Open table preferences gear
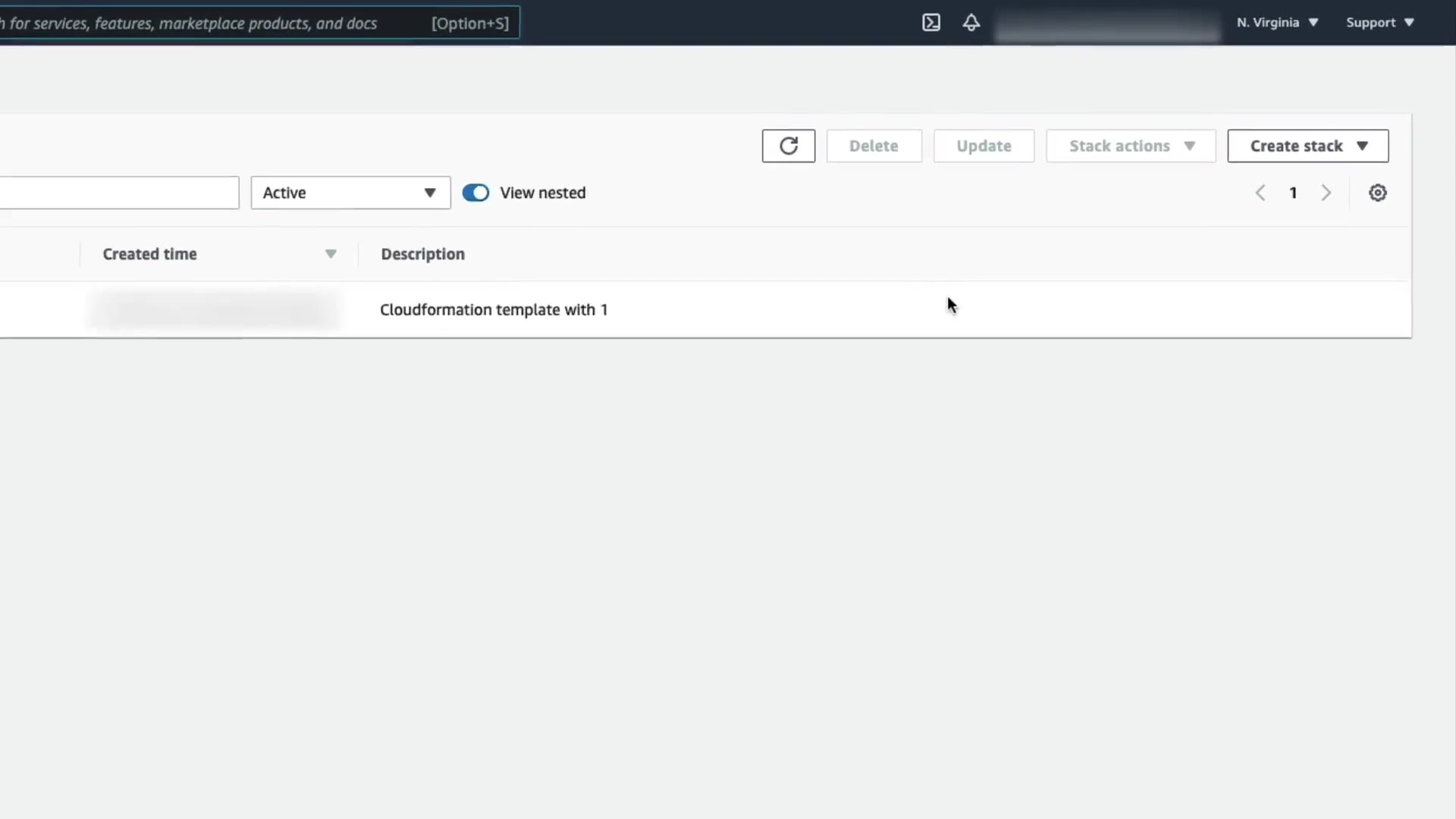 coord(1377,193)
